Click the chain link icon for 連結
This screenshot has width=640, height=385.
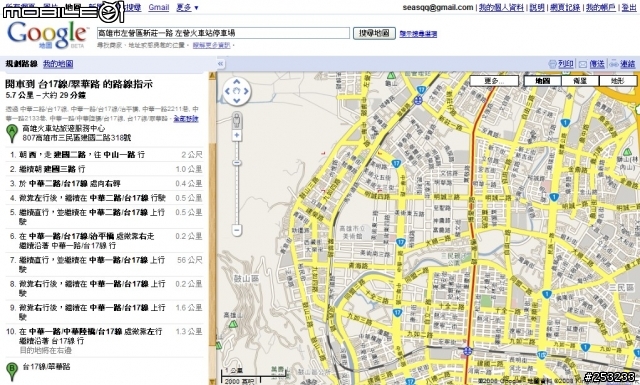tap(613, 64)
